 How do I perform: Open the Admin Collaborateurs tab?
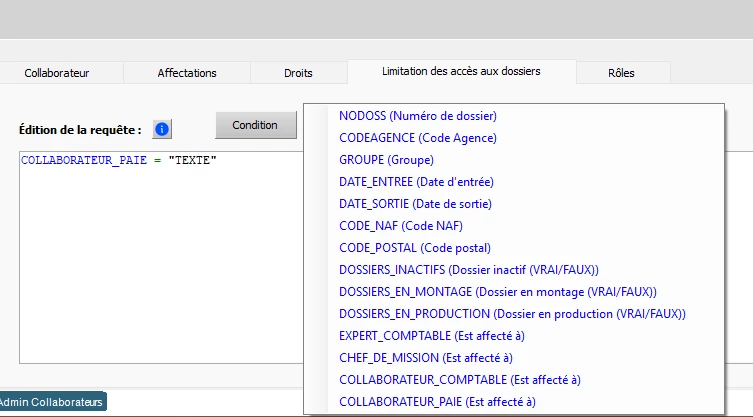click(52, 402)
